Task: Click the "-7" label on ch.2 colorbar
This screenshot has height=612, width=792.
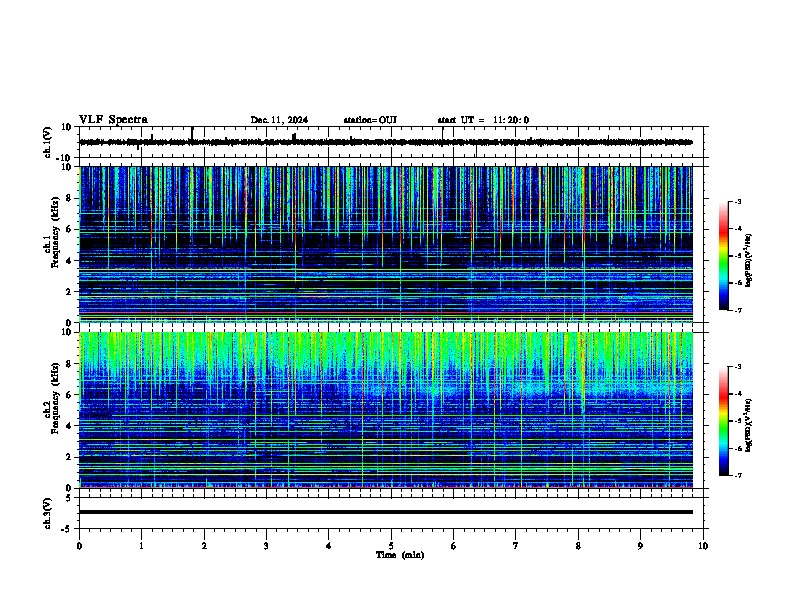Action: [737, 475]
